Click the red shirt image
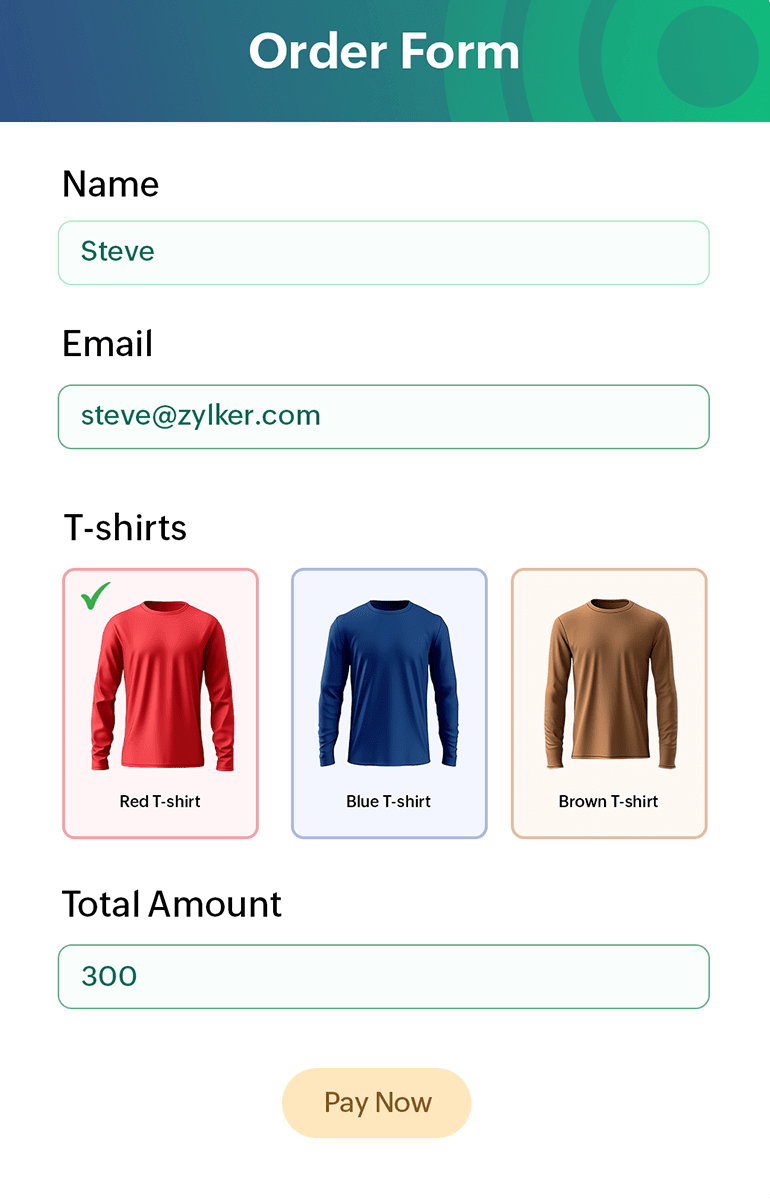This screenshot has width=770, height=1199. pos(162,686)
